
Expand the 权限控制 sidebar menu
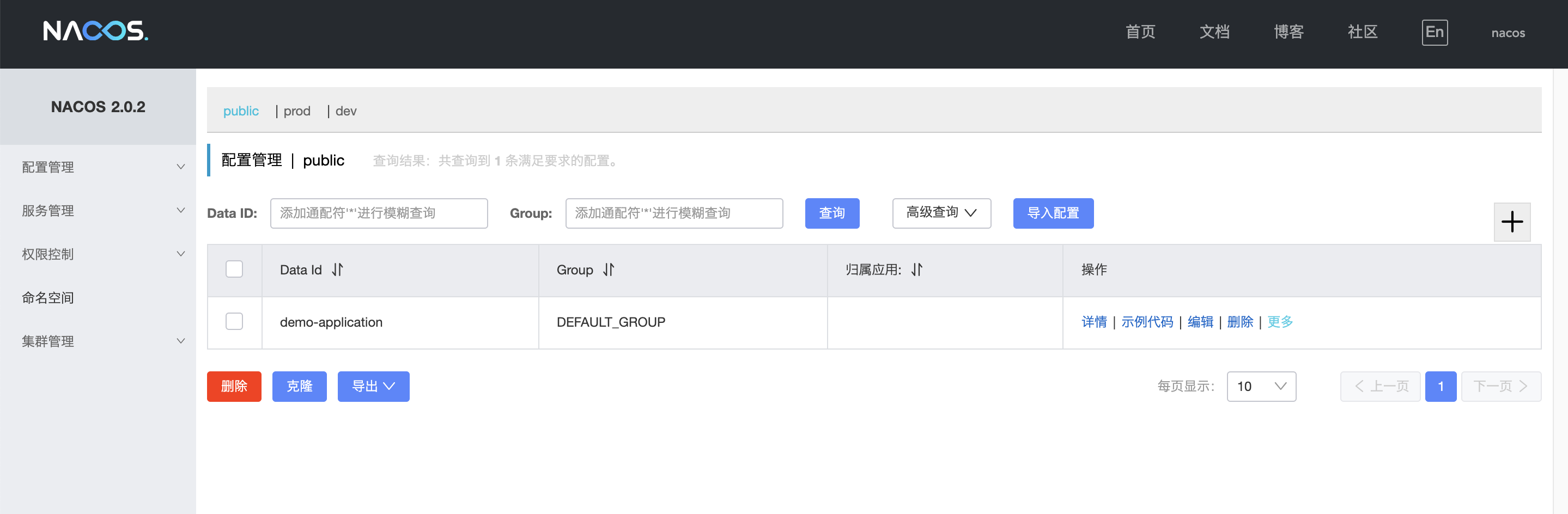point(98,254)
